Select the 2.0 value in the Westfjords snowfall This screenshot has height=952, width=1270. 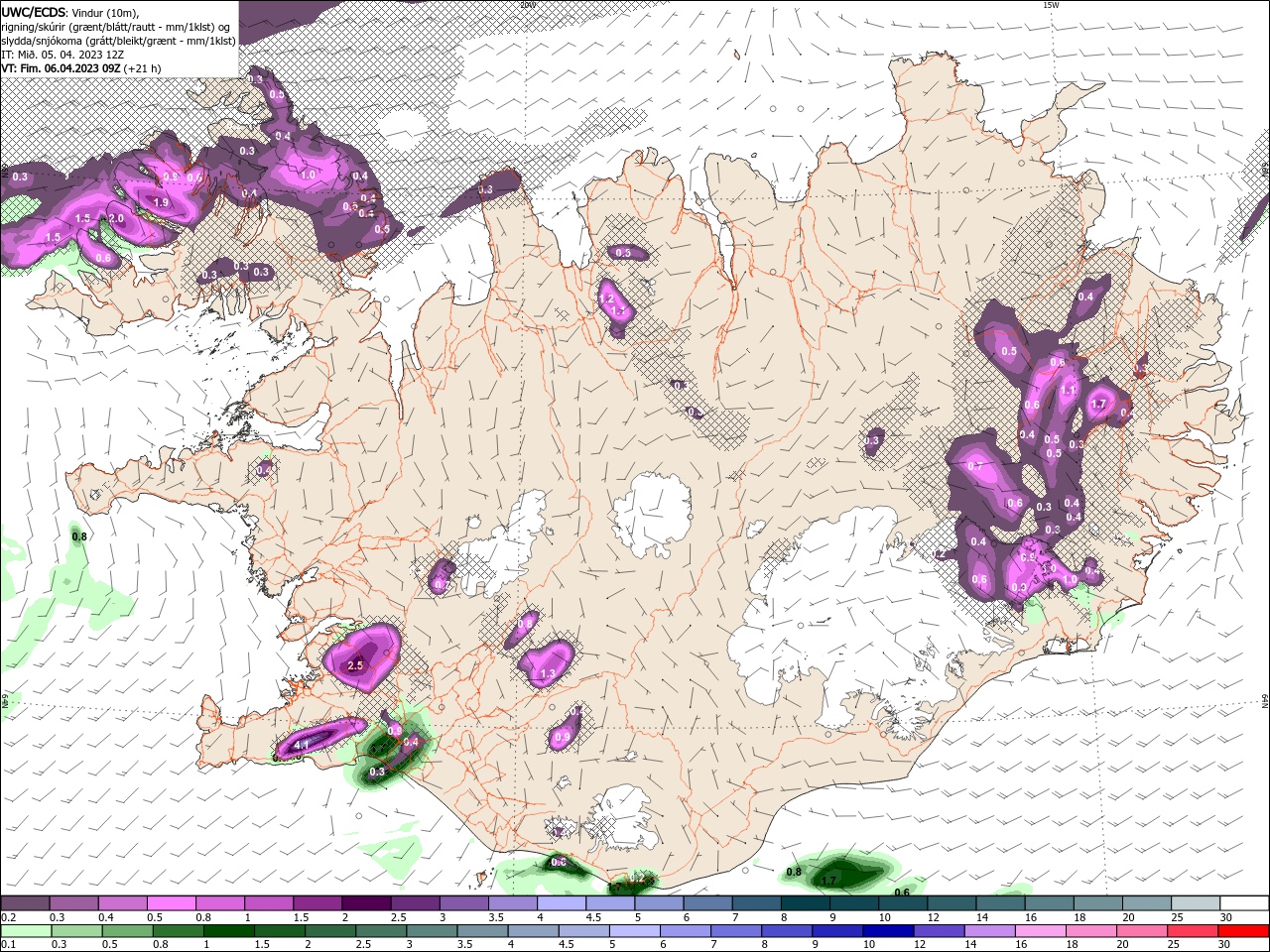[x=116, y=218]
